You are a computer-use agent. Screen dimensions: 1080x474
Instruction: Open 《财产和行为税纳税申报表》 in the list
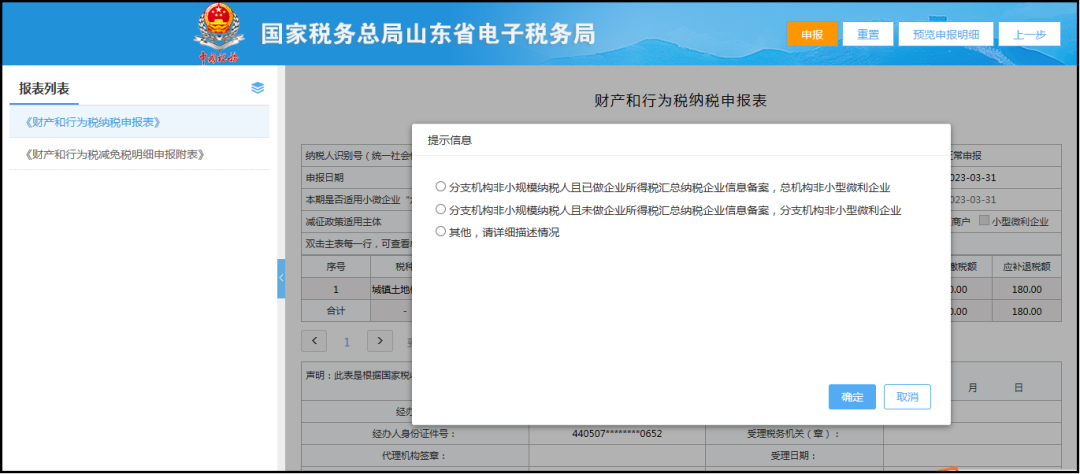[139, 122]
